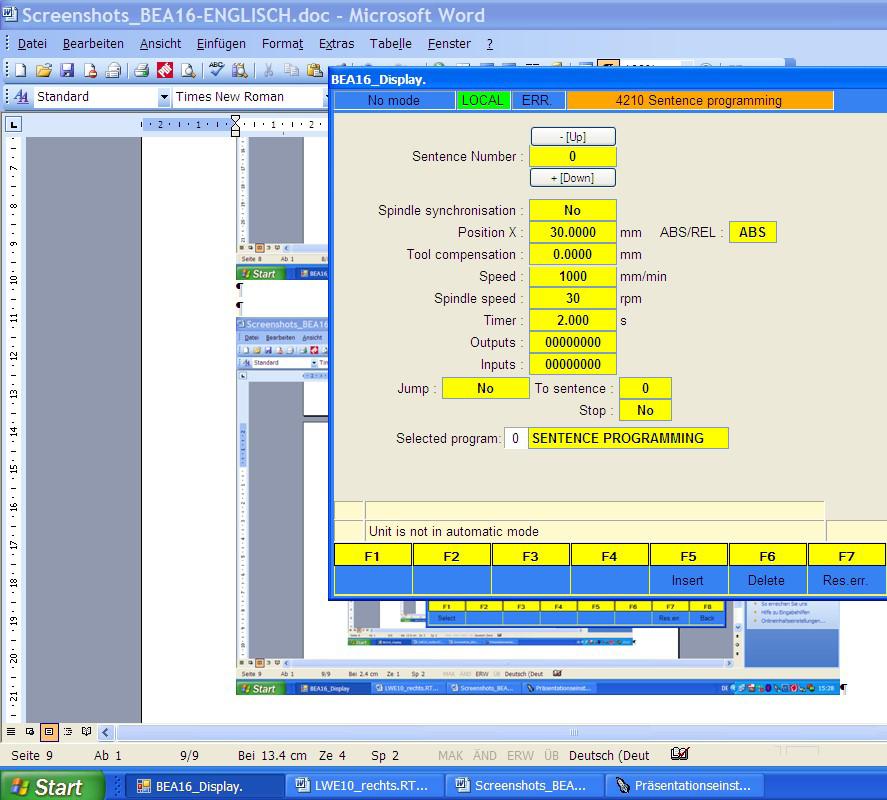The height and width of the screenshot is (800, 887).
Task: Click the Permission icon in Word toolbar
Action: pyautogui.click(x=90, y=70)
